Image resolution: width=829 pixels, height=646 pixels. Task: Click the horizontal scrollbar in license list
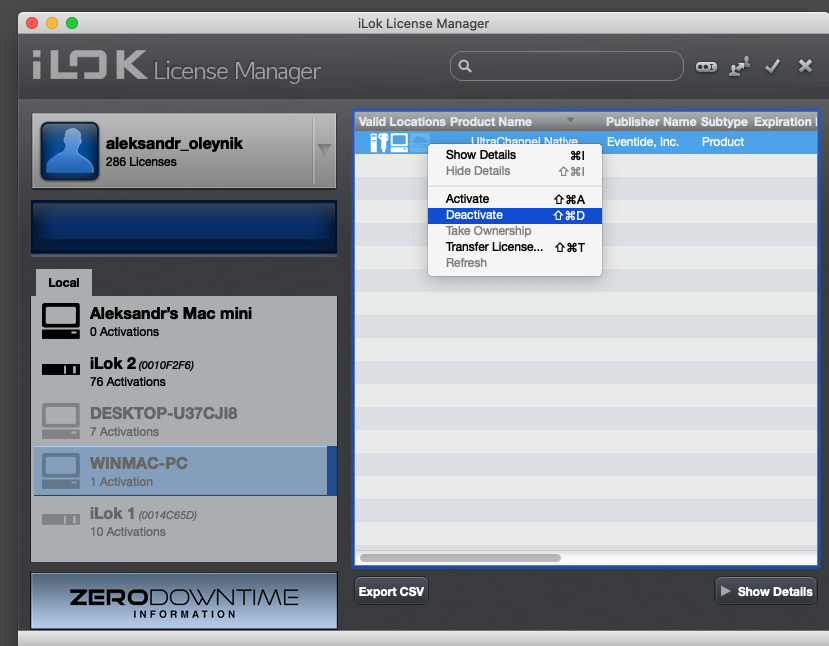(x=460, y=558)
